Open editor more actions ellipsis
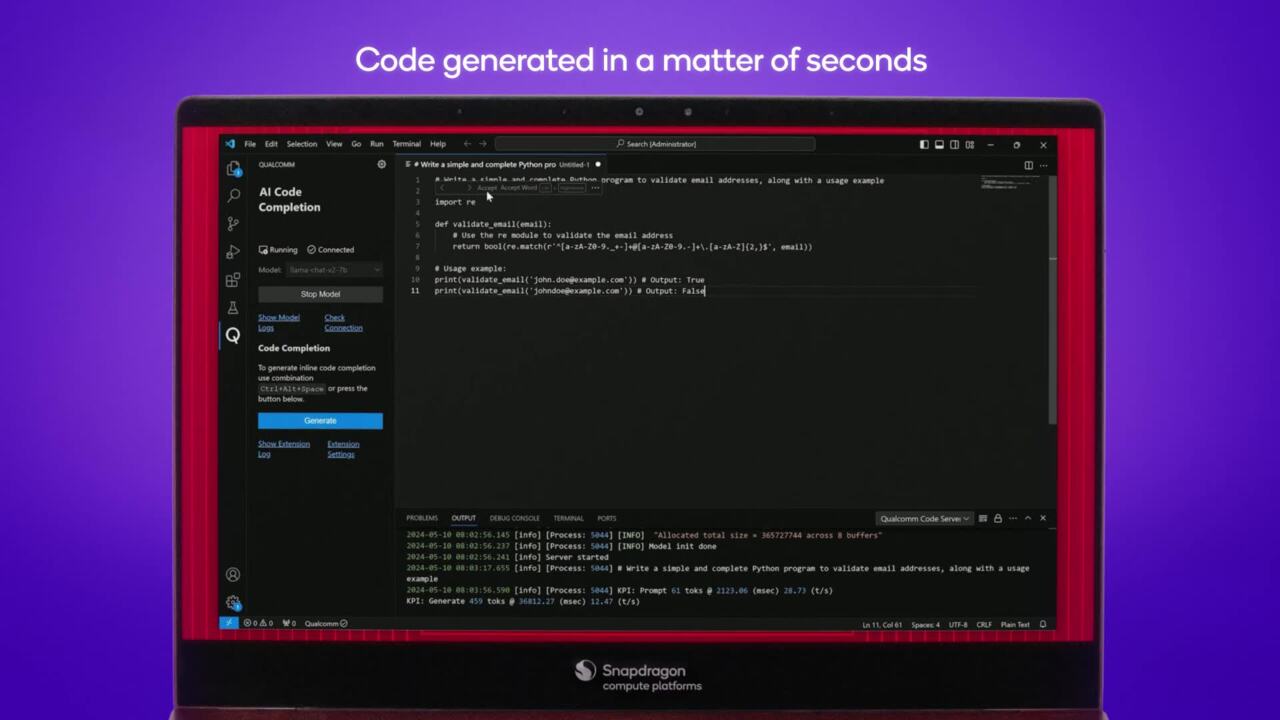This screenshot has height=720, width=1280. 1043,165
